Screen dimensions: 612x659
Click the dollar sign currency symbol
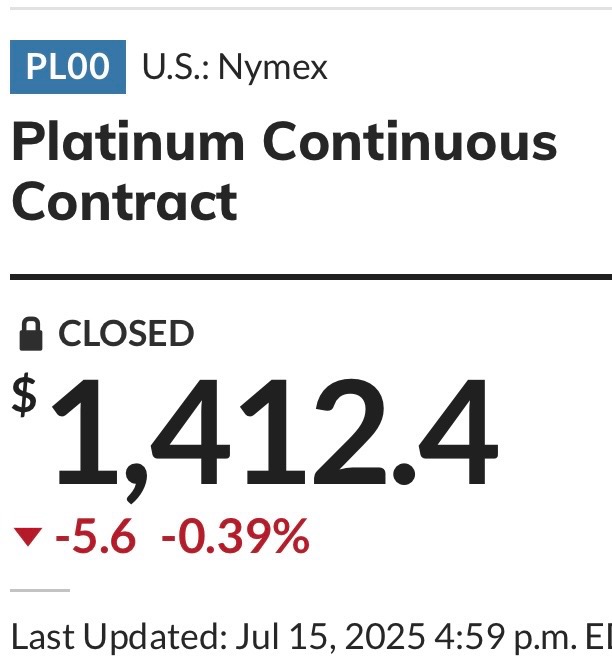click(x=24, y=395)
